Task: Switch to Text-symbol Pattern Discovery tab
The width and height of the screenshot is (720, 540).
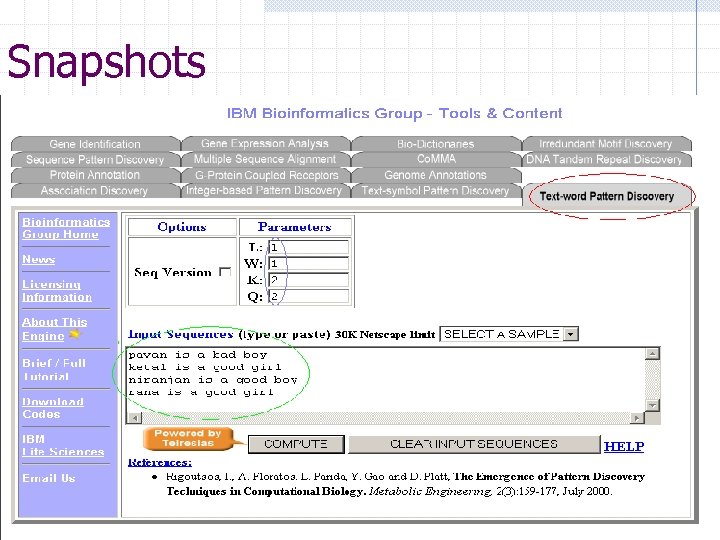Action: coord(435,190)
